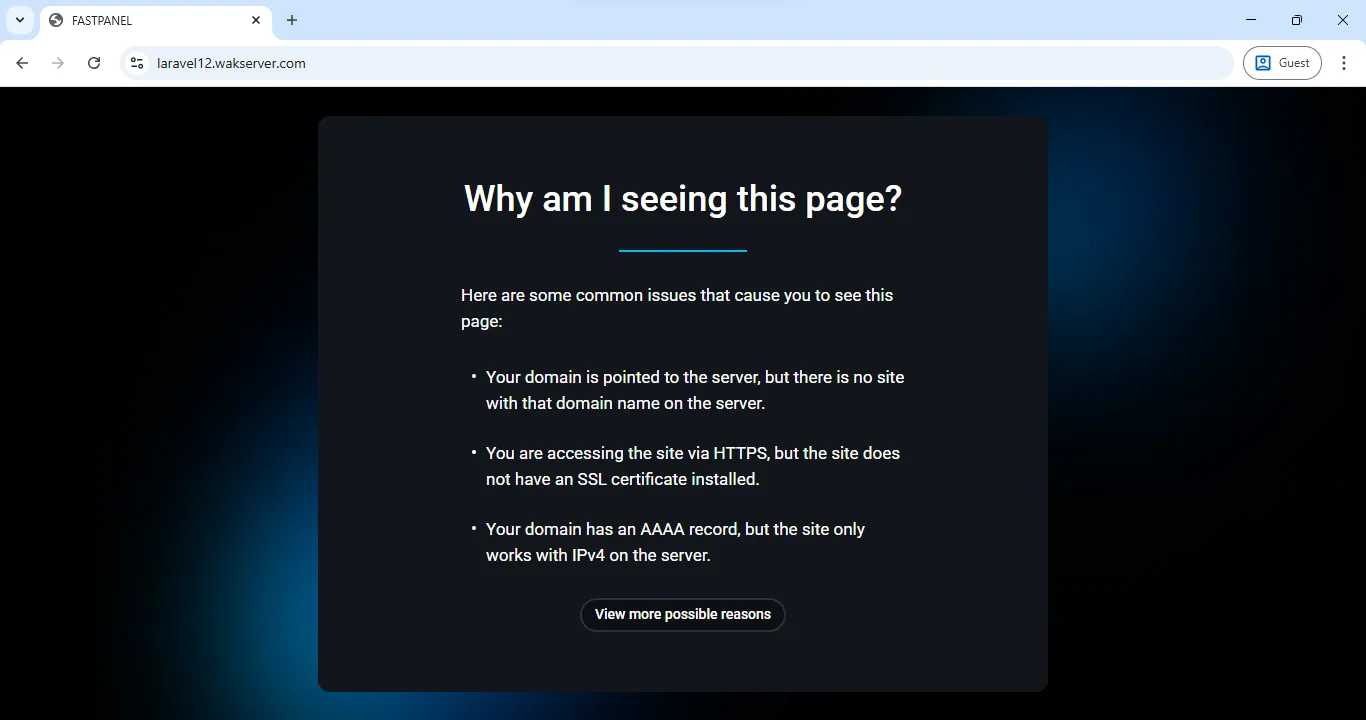Image resolution: width=1366 pixels, height=720 pixels.
Task: Navigate back to the previous page
Action: [22, 62]
